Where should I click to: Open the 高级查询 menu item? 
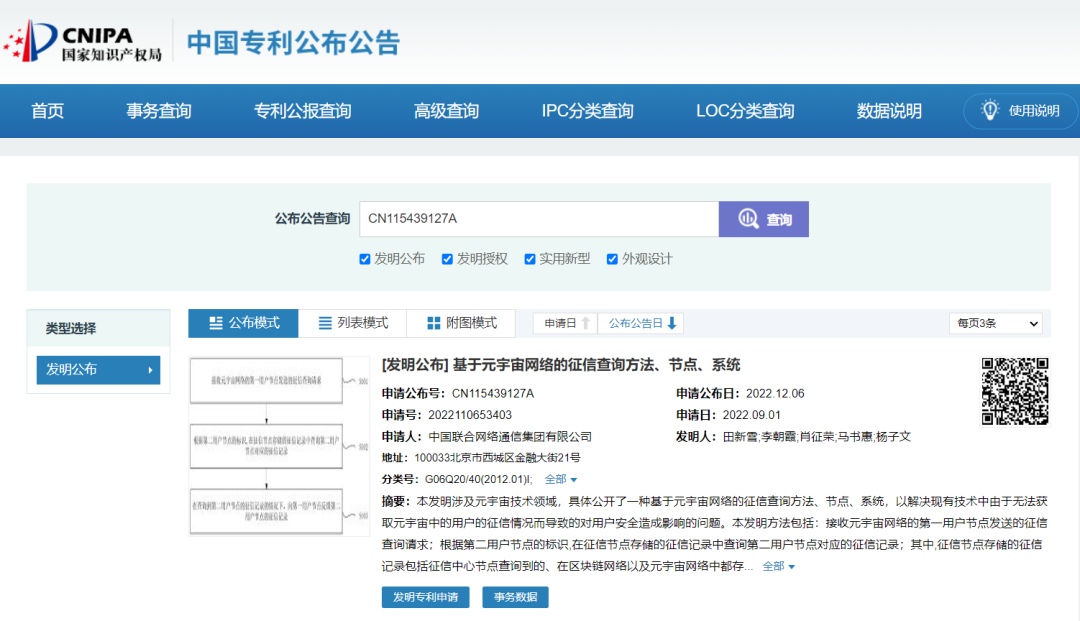click(x=446, y=111)
